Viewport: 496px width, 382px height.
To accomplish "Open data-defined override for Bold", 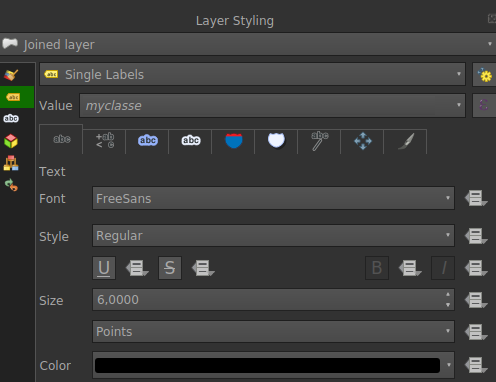I will tap(410, 268).
